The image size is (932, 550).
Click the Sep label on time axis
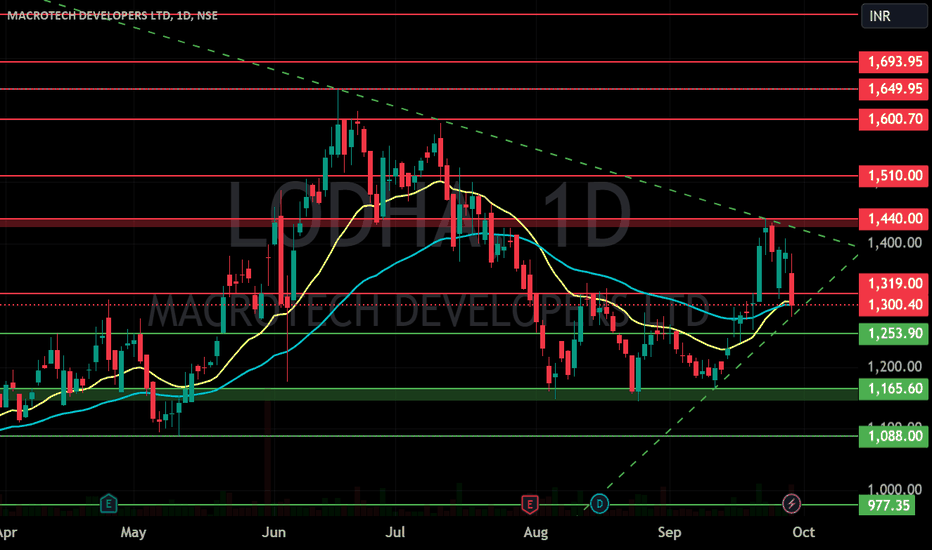pyautogui.click(x=669, y=532)
